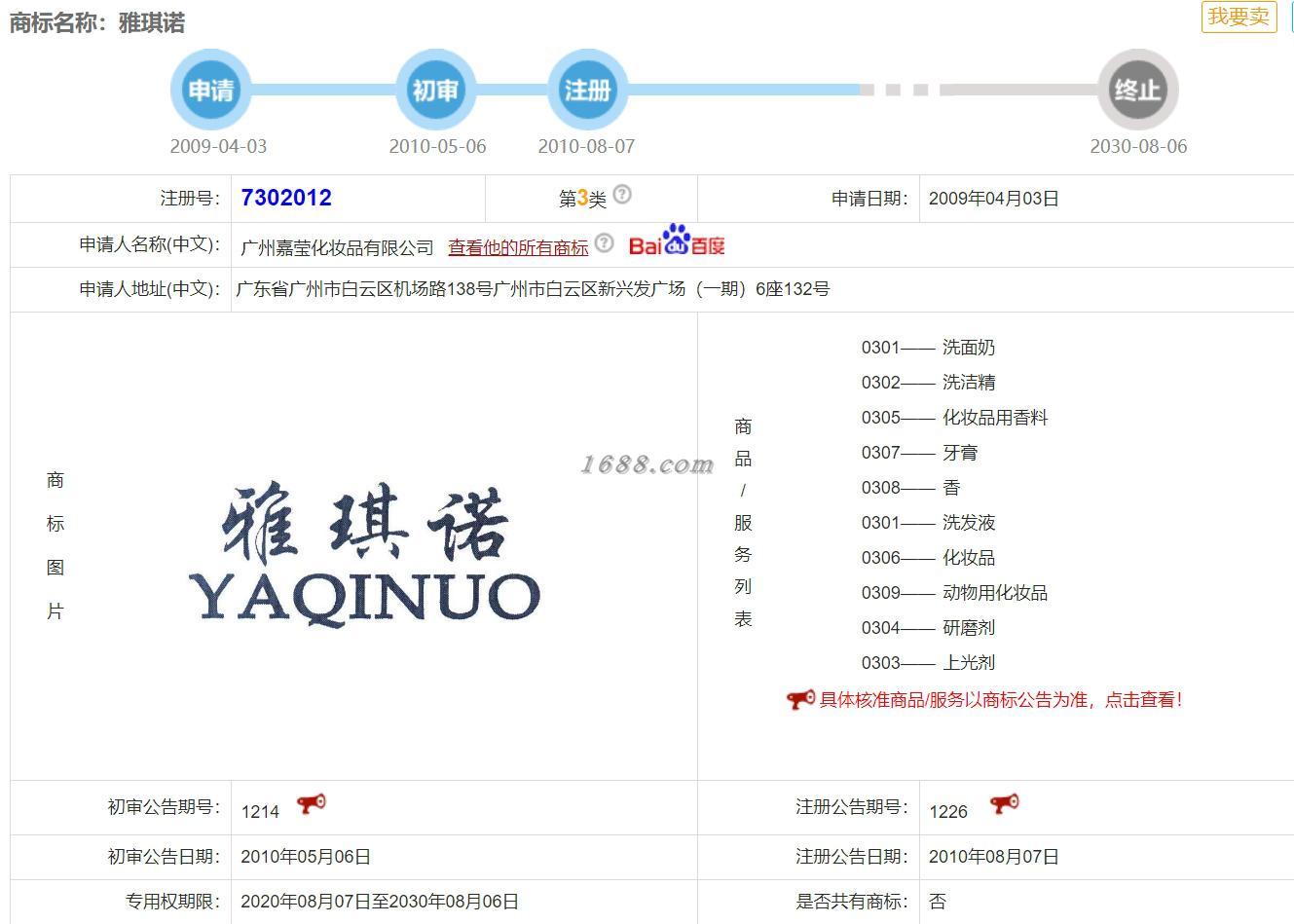Click the Baidu logo icon
This screenshot has width=1294, height=924.
click(x=677, y=242)
